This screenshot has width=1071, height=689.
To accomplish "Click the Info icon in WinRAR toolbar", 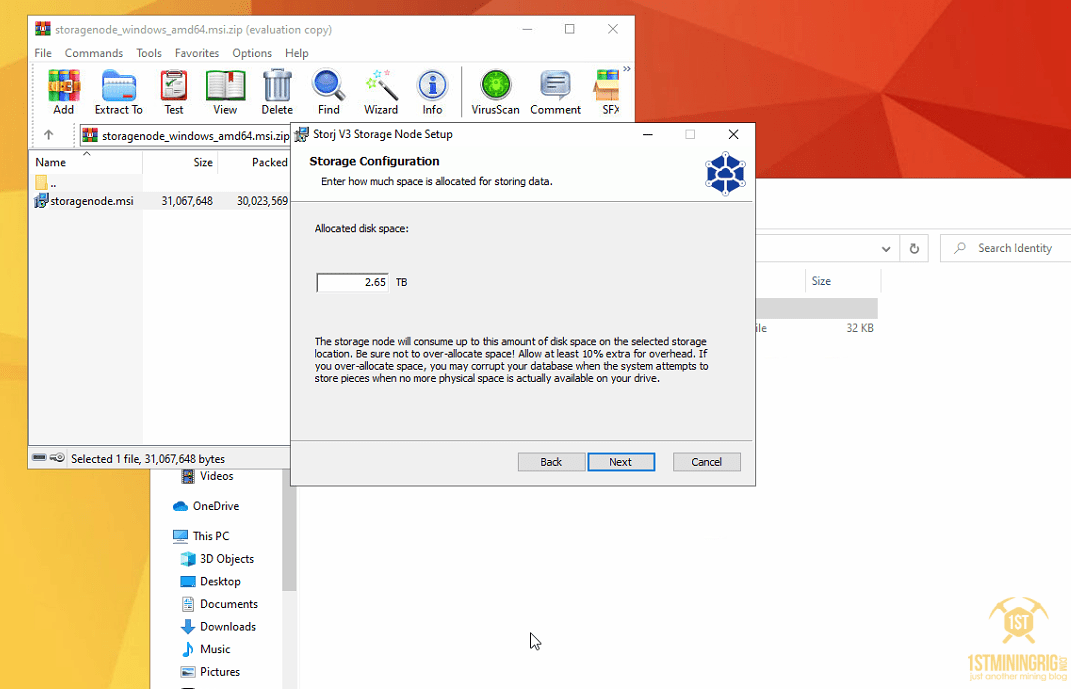I will 432,92.
